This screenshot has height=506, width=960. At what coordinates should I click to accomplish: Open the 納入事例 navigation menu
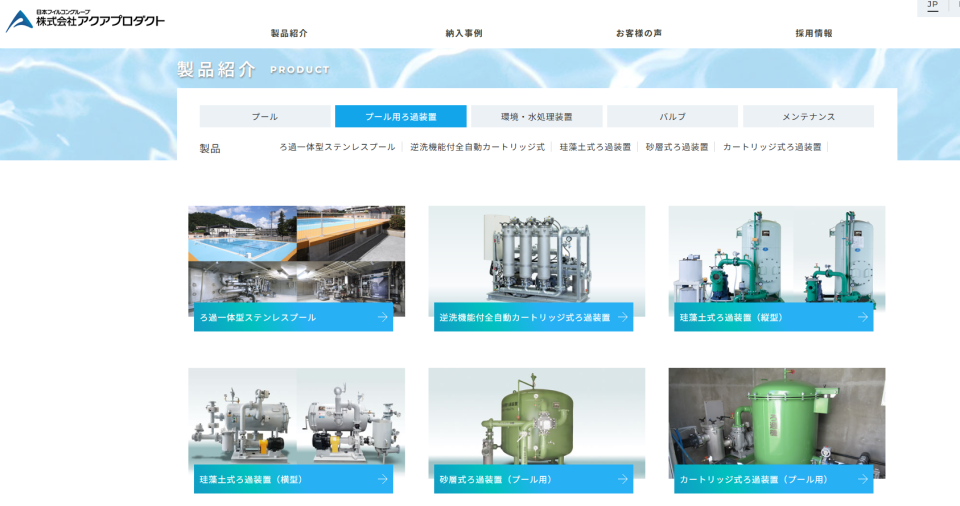pos(464,33)
